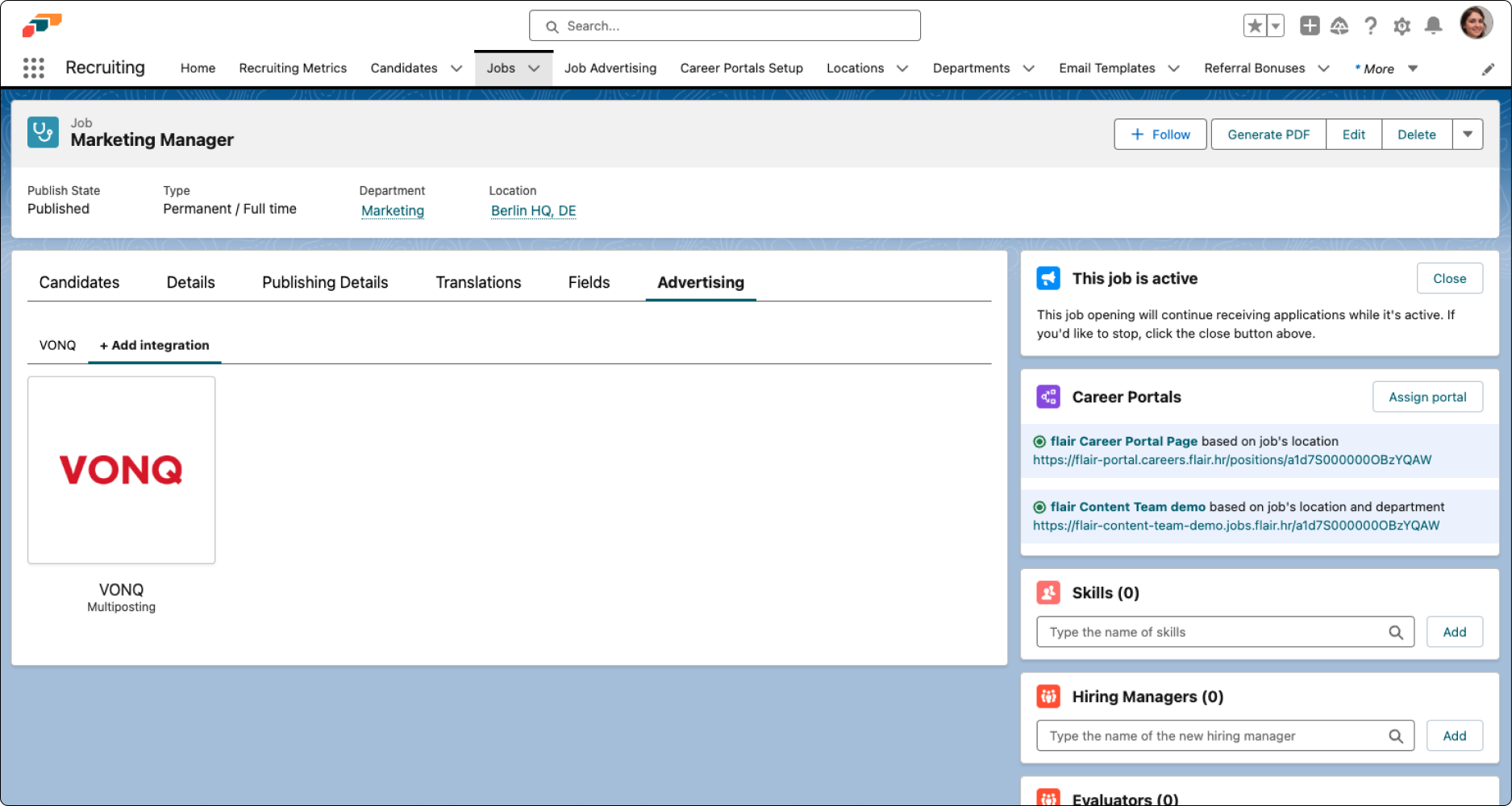The height and width of the screenshot is (806, 1512).
Task: Open help with the question mark icon
Action: (x=1371, y=26)
